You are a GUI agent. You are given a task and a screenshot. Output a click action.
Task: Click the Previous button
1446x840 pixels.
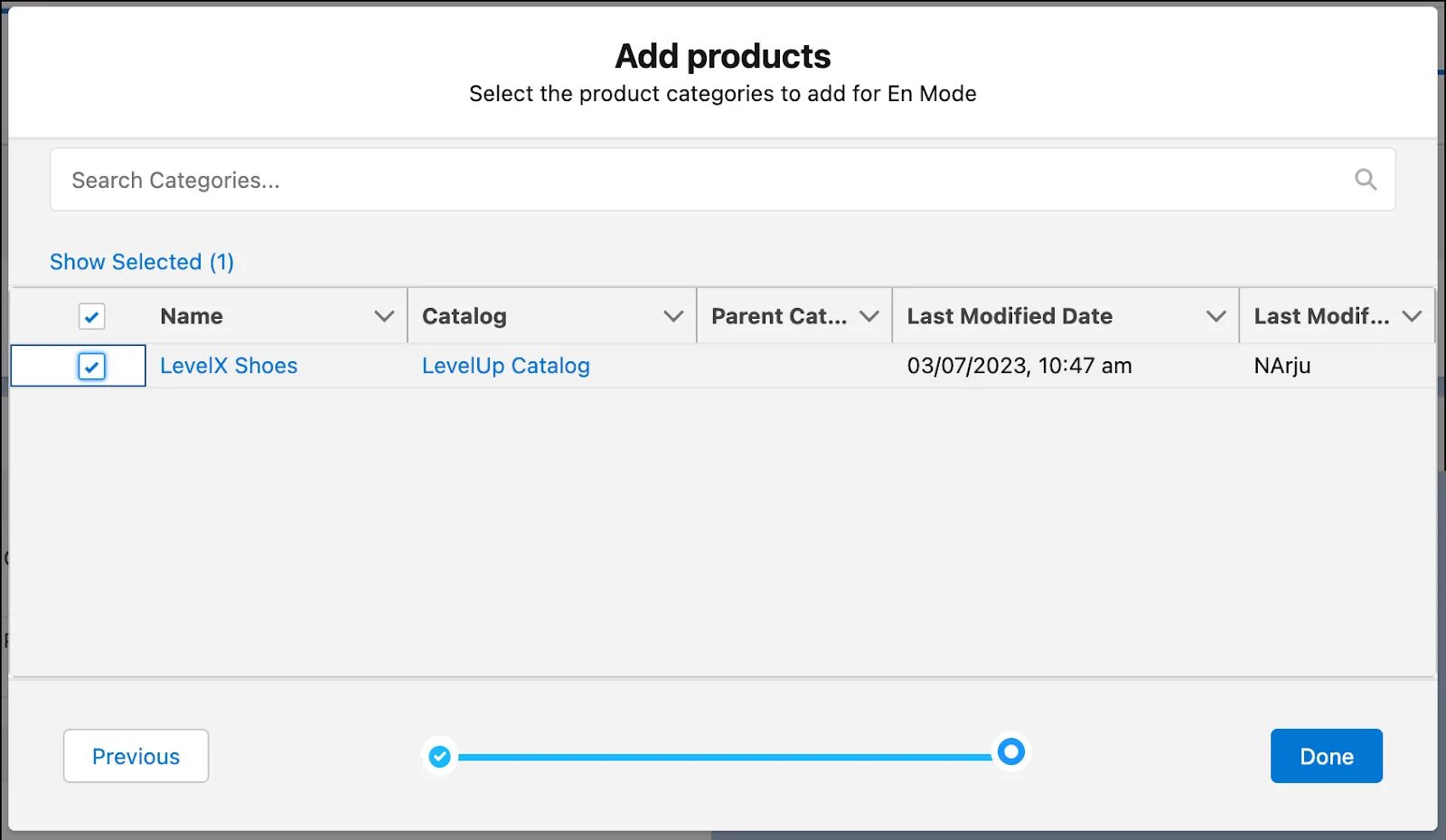(x=136, y=756)
